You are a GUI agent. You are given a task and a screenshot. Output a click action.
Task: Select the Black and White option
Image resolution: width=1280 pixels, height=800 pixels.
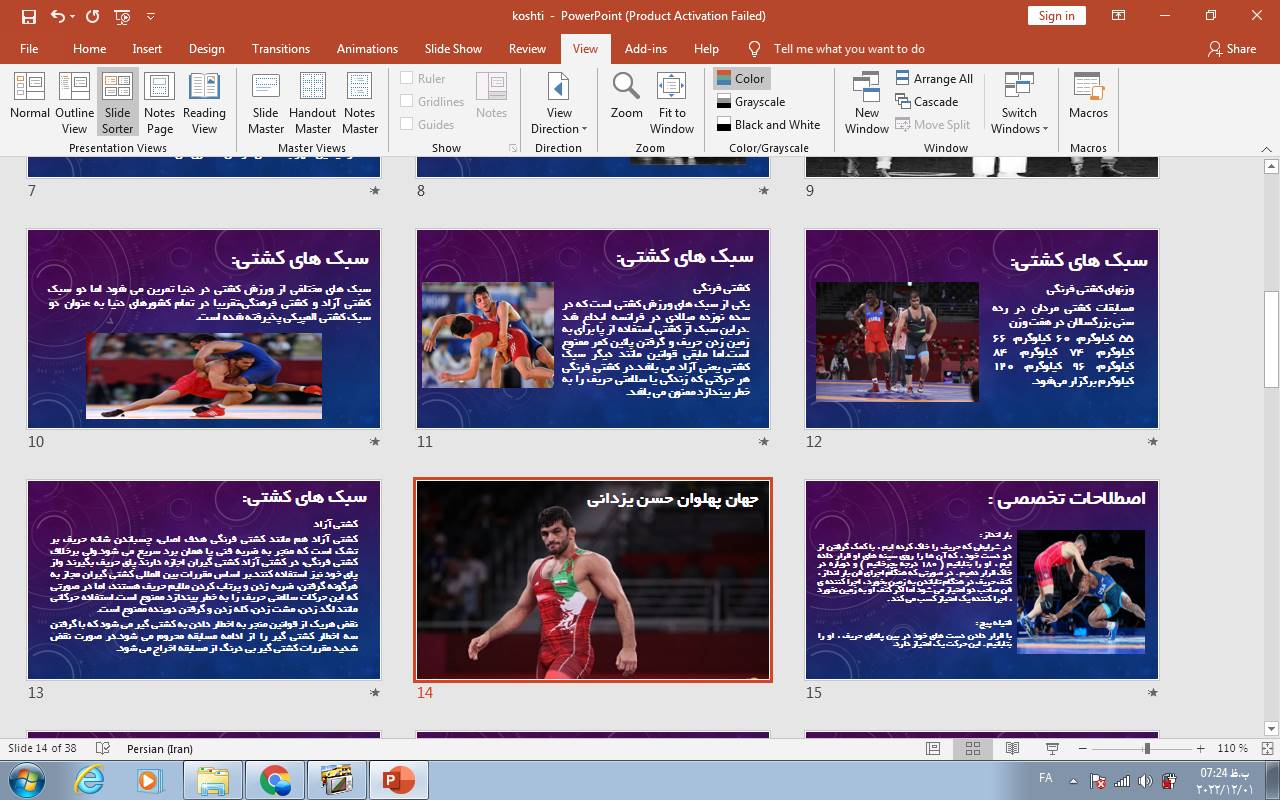tap(768, 125)
